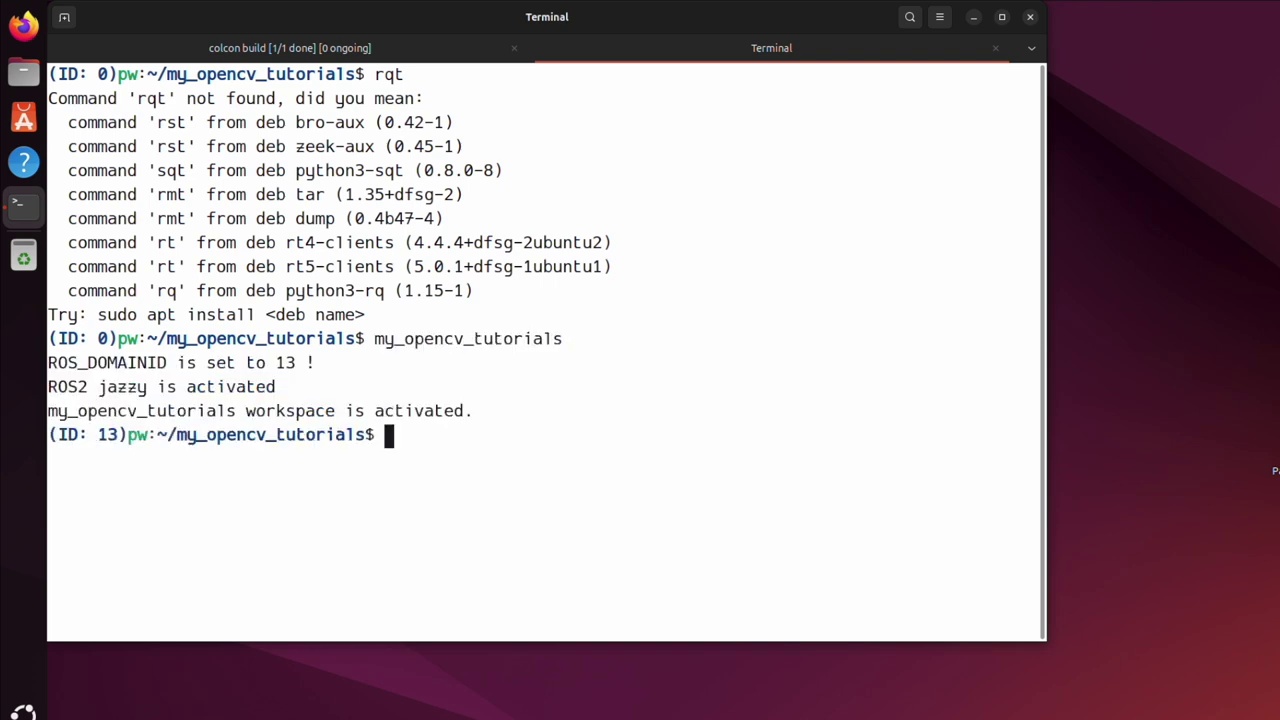Switch to the colcon build tab
This screenshot has width=1280, height=720.
tap(290, 48)
